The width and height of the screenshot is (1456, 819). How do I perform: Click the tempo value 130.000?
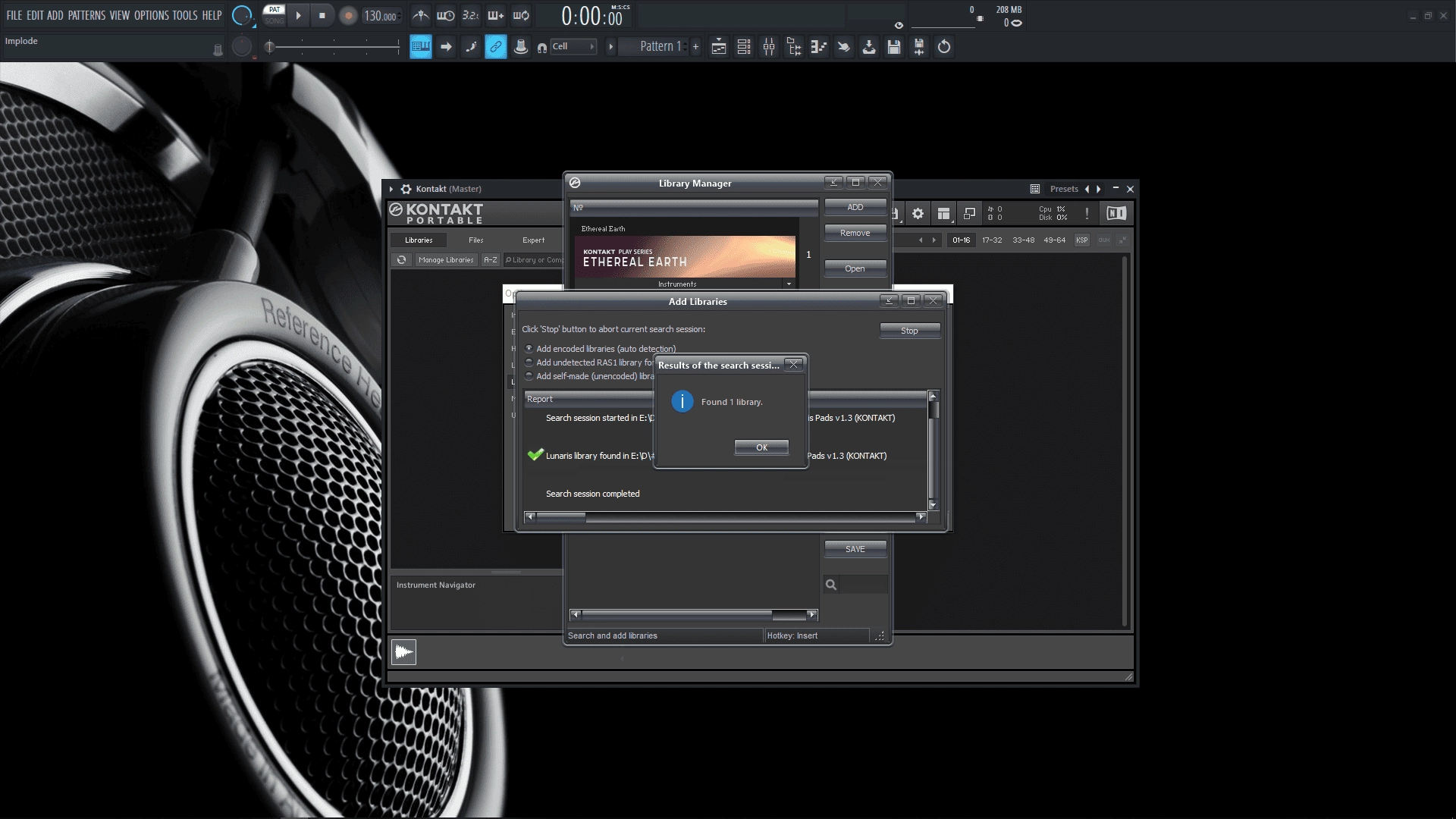[x=381, y=16]
